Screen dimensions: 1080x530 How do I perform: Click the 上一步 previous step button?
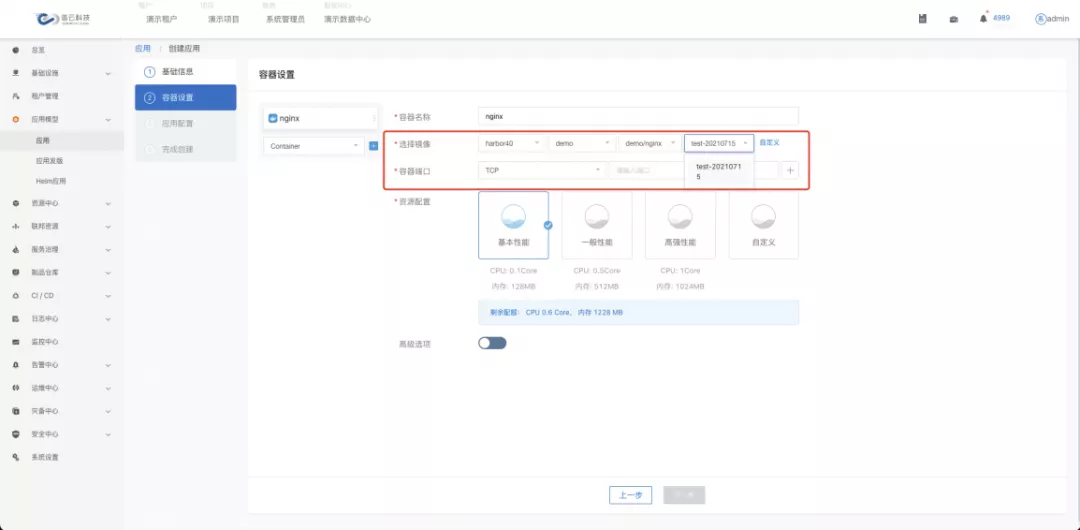point(630,495)
